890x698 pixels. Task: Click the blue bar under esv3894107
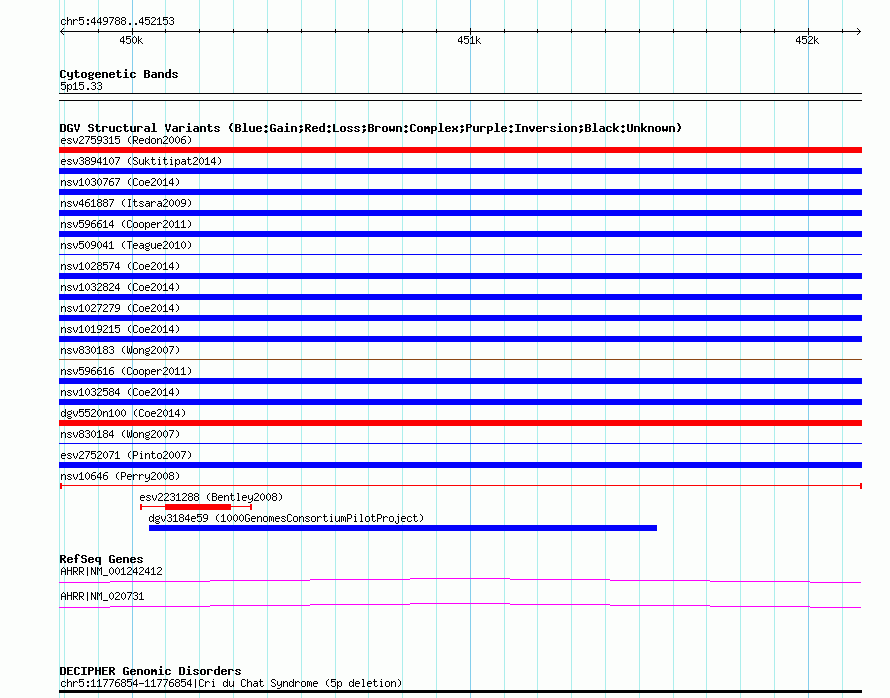point(460,171)
